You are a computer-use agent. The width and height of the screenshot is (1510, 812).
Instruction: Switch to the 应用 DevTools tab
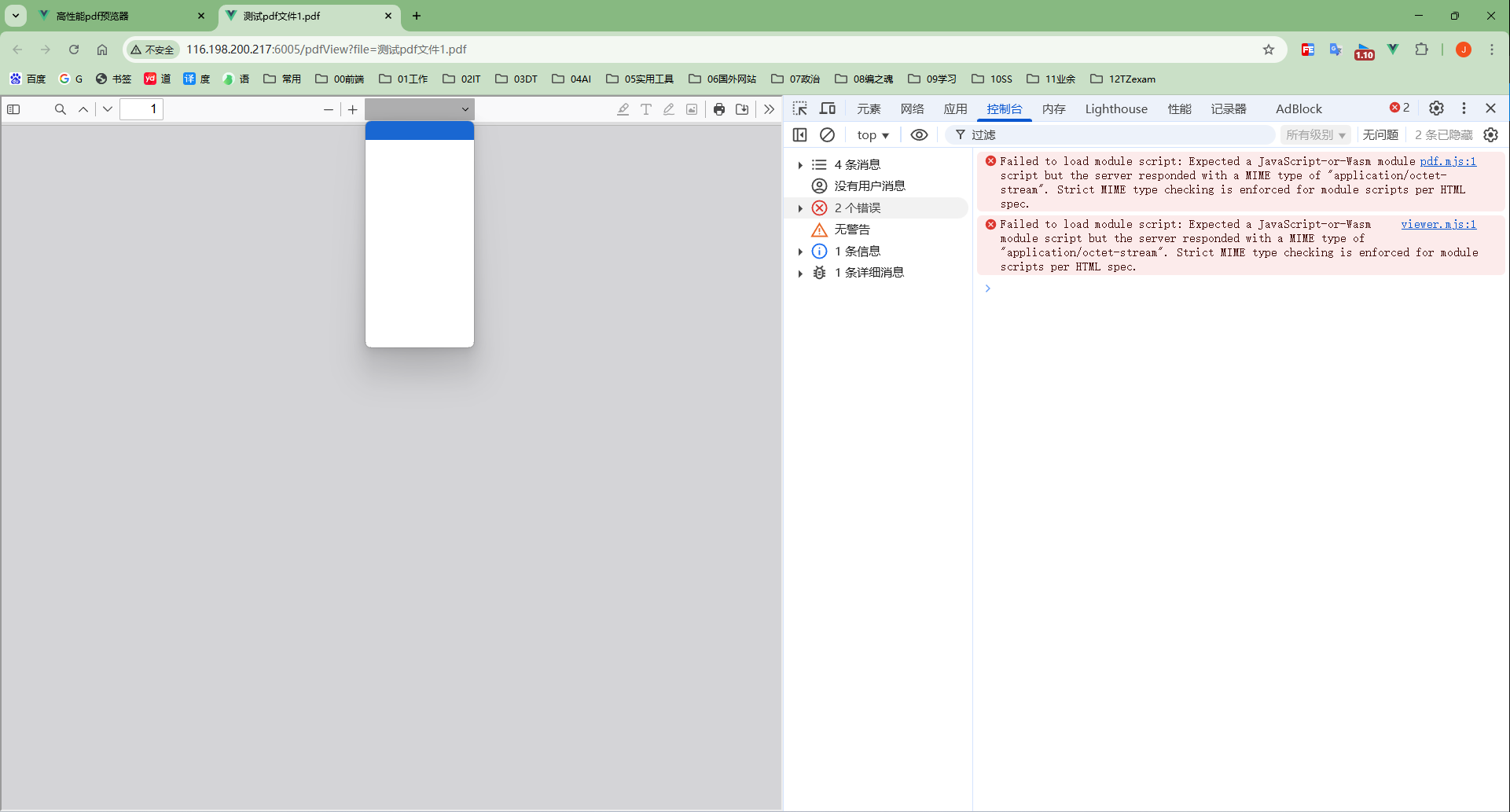coord(956,108)
